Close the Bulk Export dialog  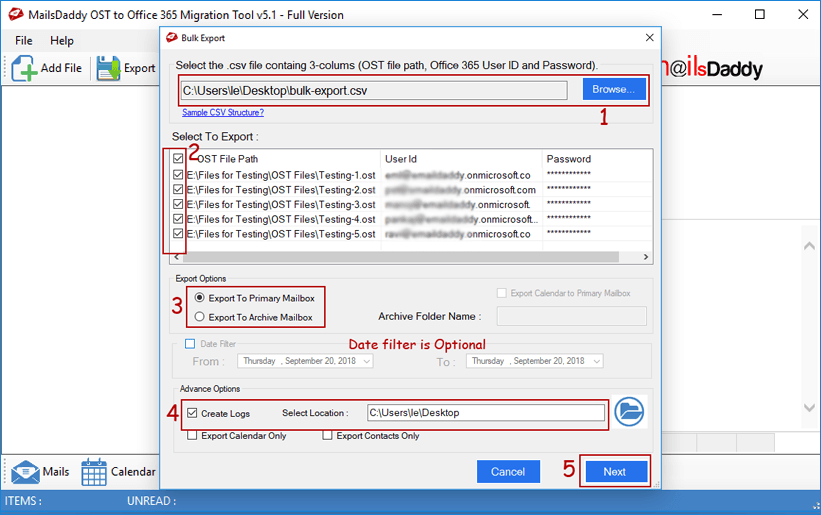(x=649, y=38)
